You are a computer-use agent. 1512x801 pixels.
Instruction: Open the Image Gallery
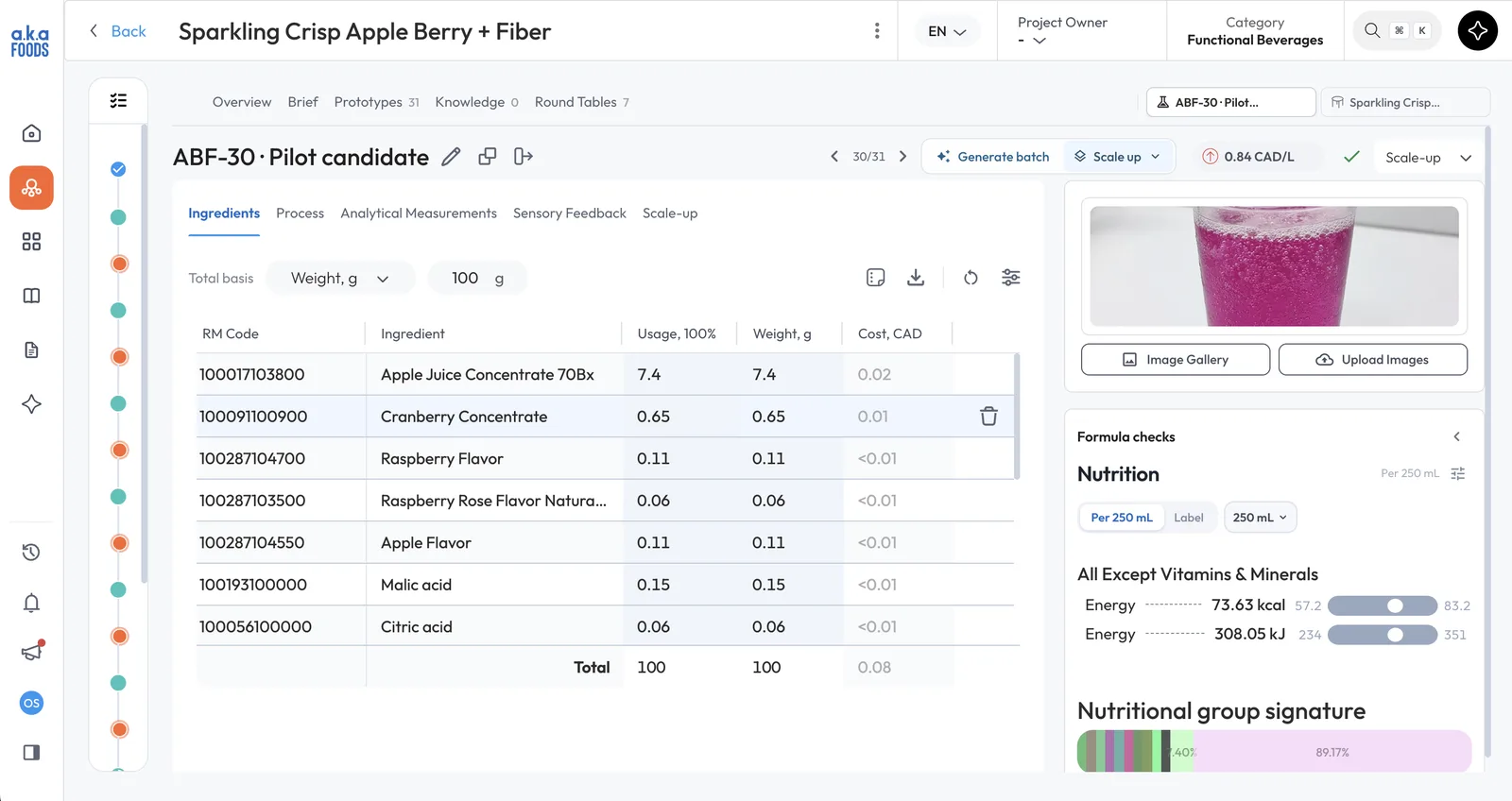click(x=1176, y=360)
